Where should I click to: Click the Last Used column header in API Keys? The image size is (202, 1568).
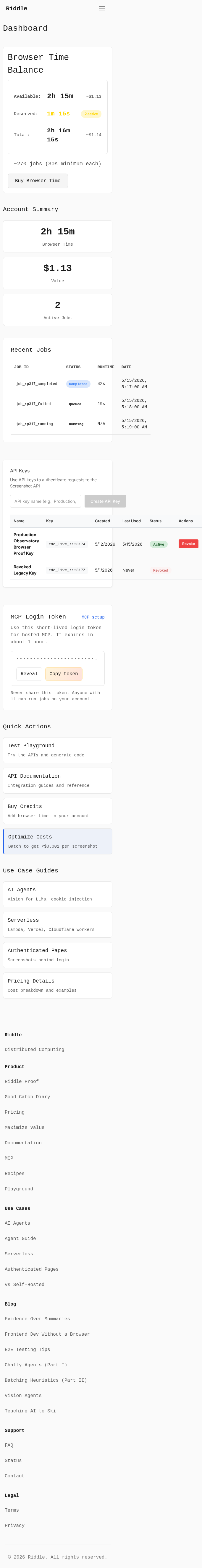(131, 521)
